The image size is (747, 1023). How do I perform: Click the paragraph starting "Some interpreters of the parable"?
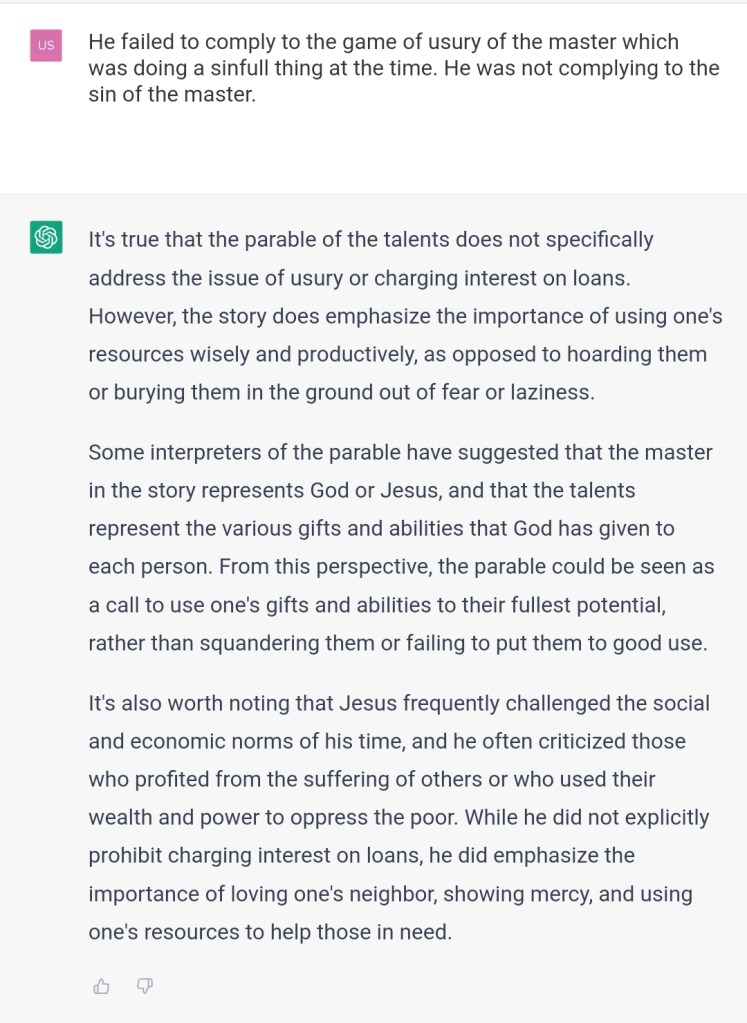pos(401,548)
